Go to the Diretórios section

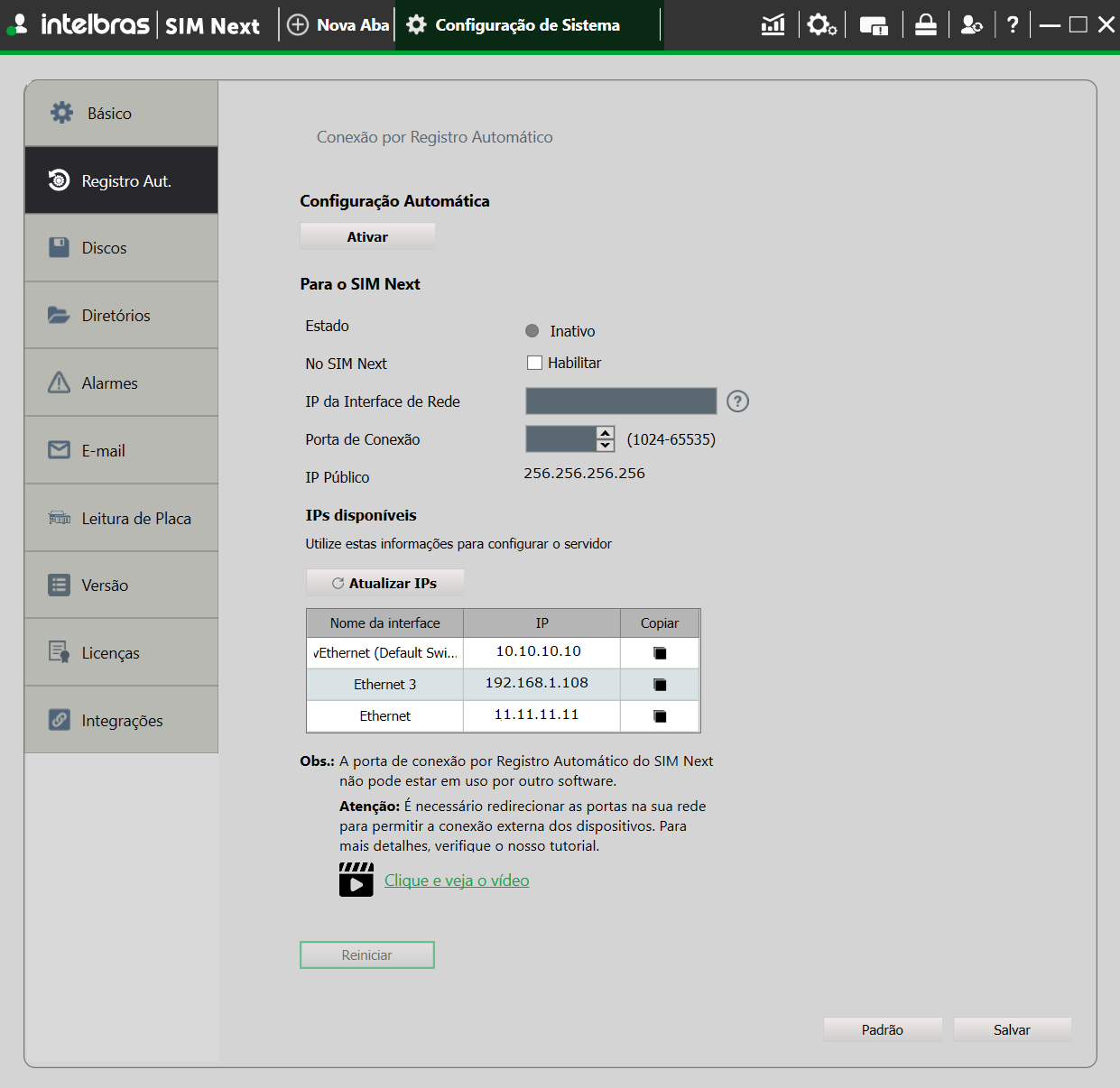(x=121, y=315)
